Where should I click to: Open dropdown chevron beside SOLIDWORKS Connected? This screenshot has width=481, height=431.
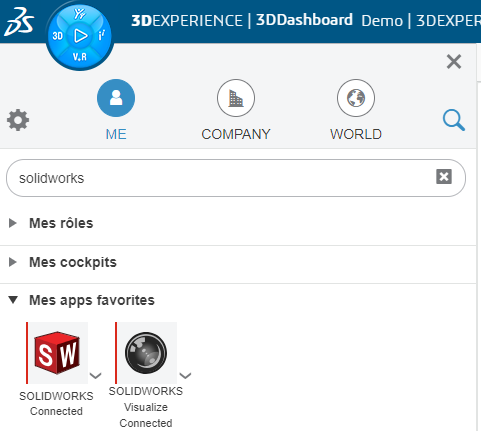96,376
